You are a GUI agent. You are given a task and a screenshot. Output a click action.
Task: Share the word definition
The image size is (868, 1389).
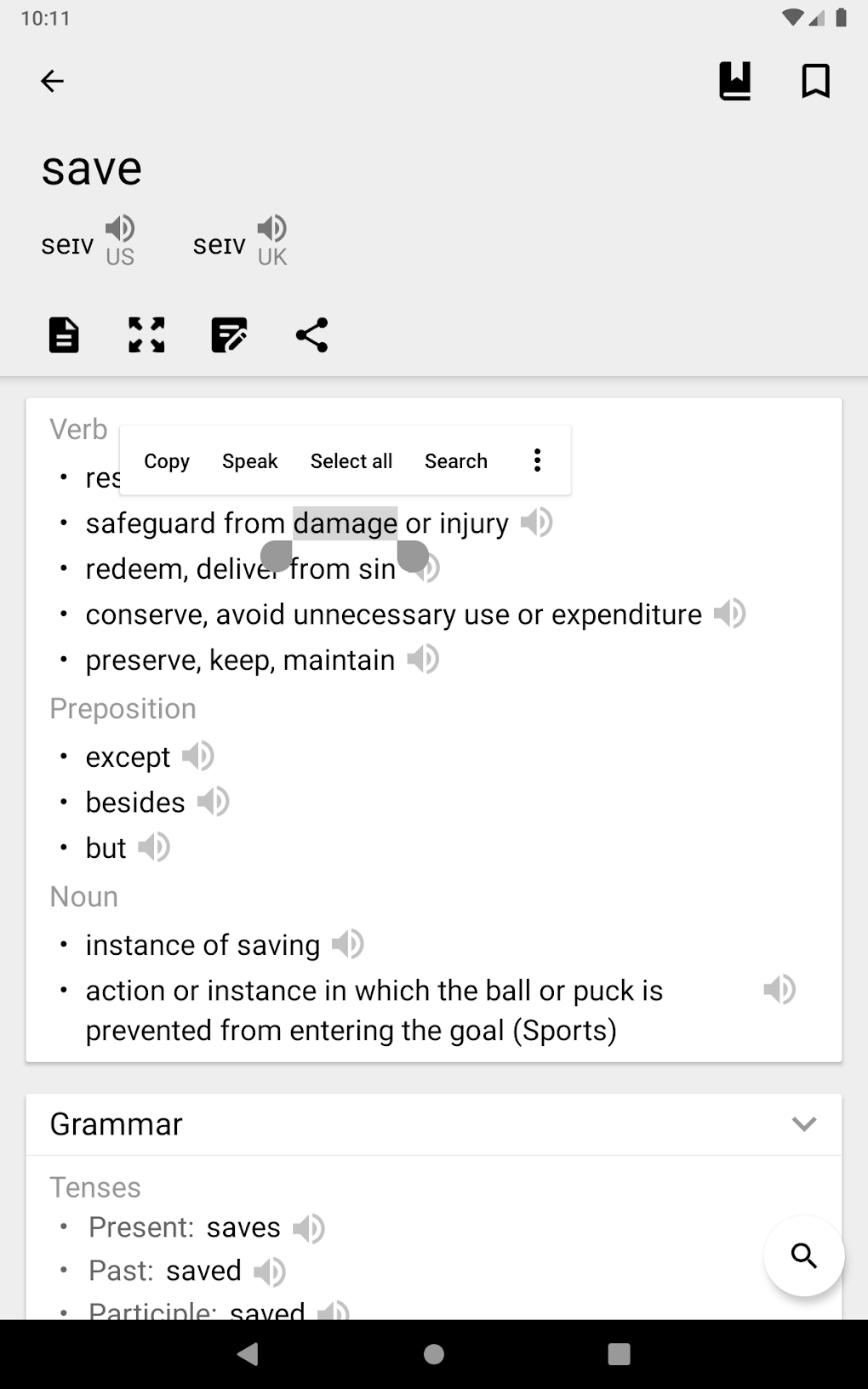click(311, 334)
